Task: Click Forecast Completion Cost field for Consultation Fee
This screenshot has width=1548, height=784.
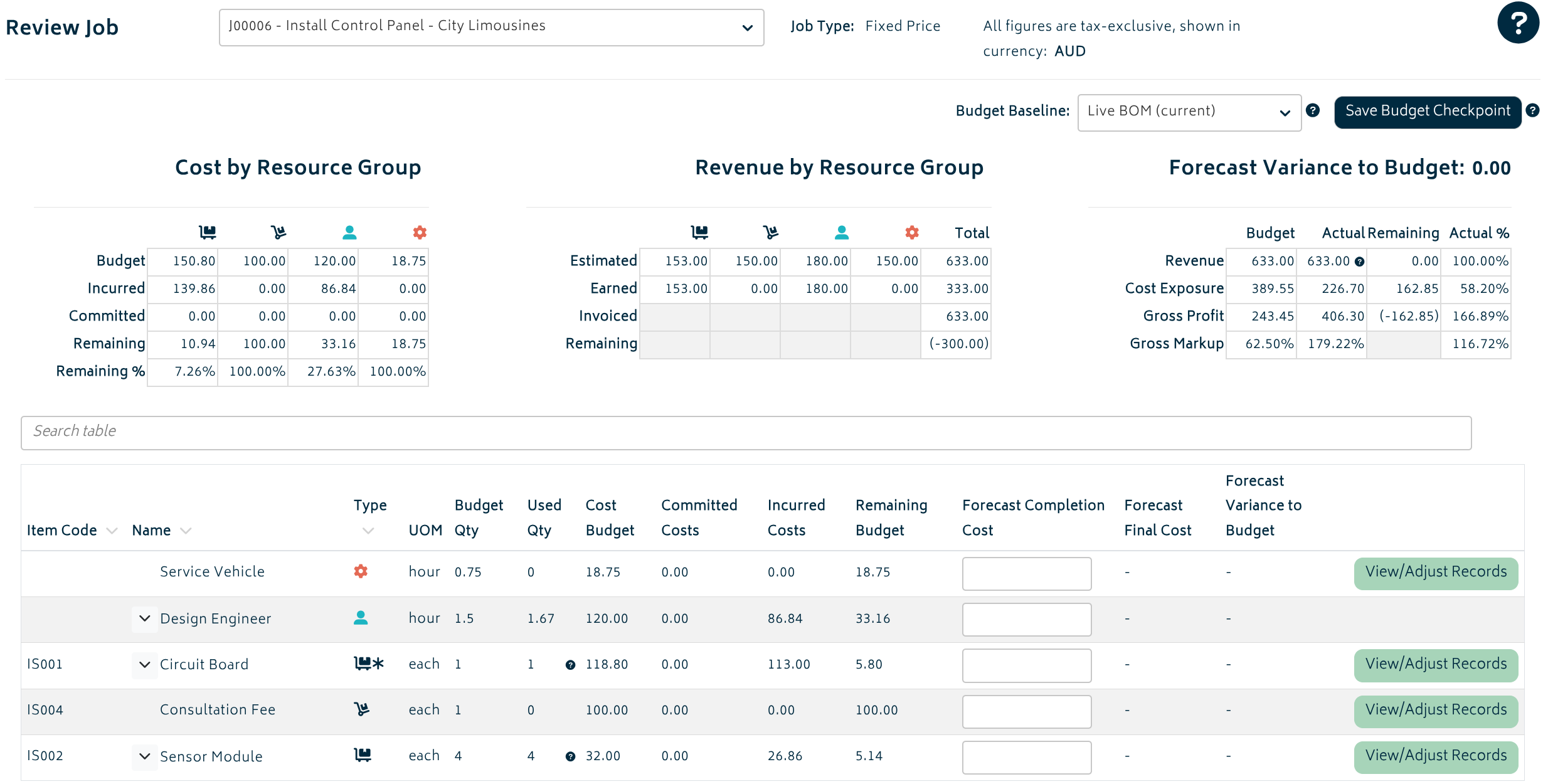Action: [1027, 711]
